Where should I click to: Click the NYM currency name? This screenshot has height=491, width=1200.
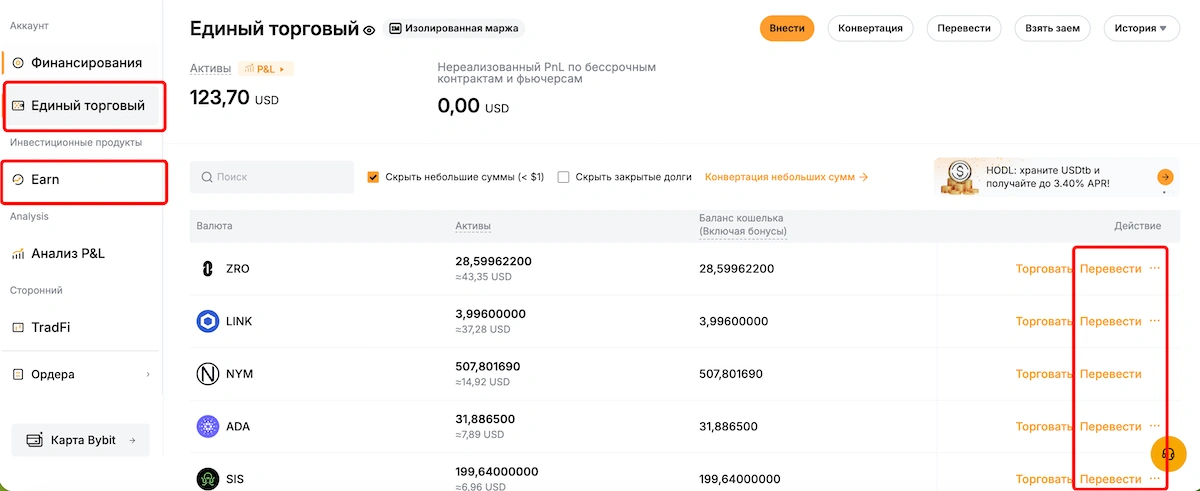(x=239, y=374)
